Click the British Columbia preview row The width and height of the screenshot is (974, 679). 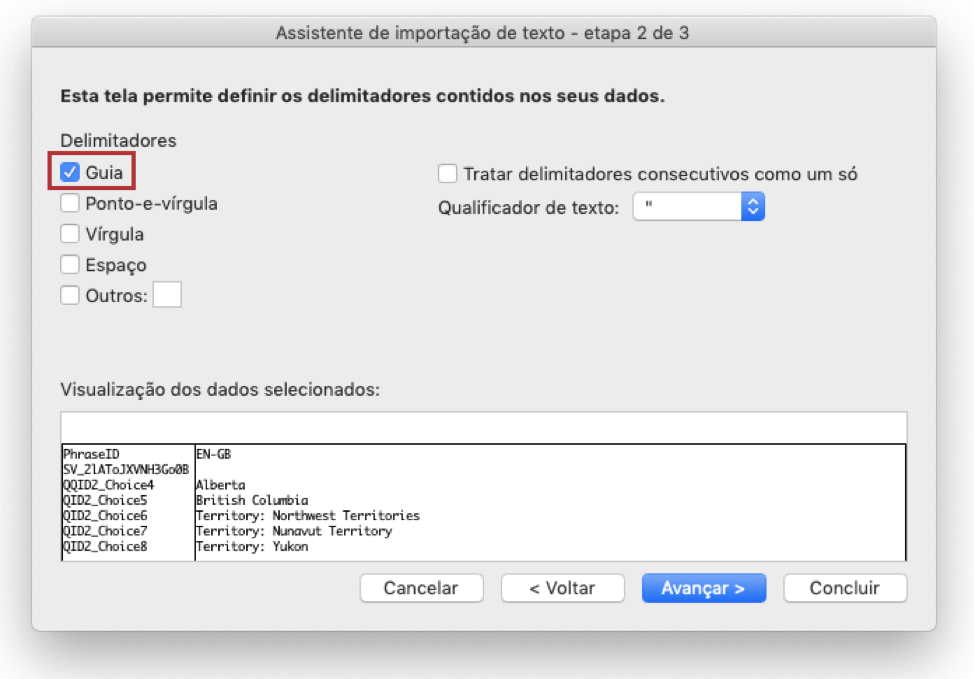[x=252, y=500]
